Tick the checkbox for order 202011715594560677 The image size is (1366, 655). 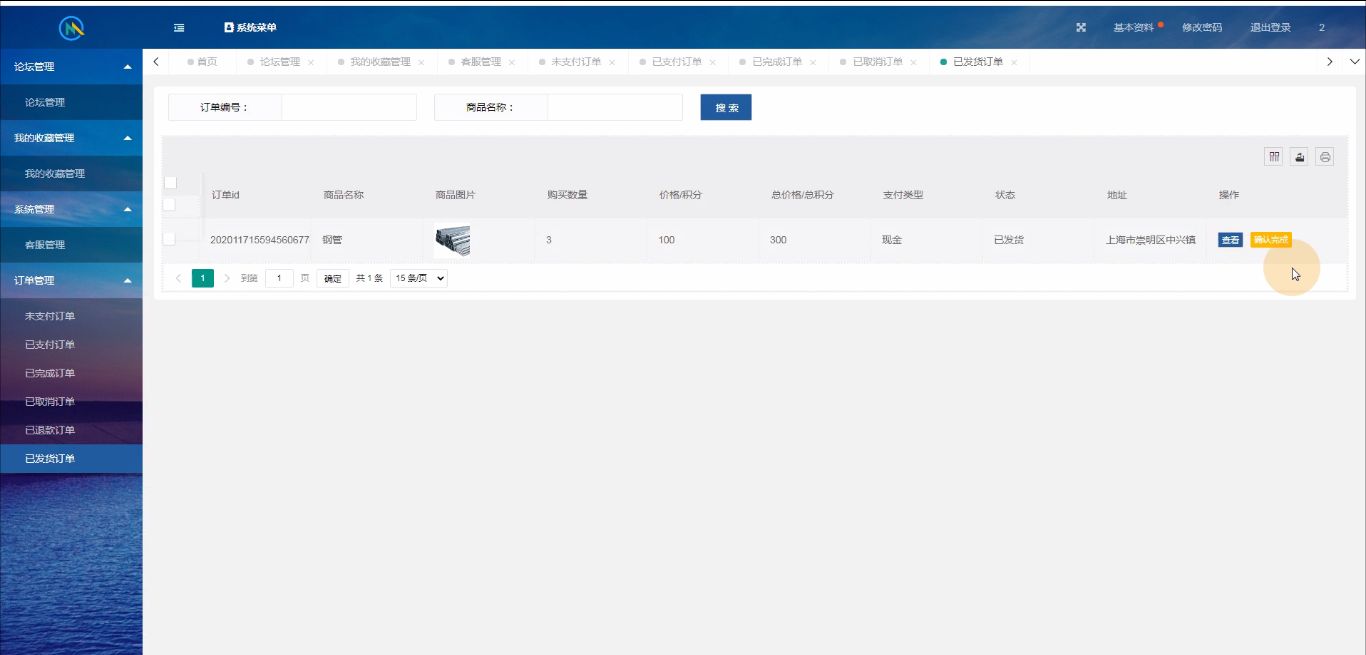coord(169,239)
